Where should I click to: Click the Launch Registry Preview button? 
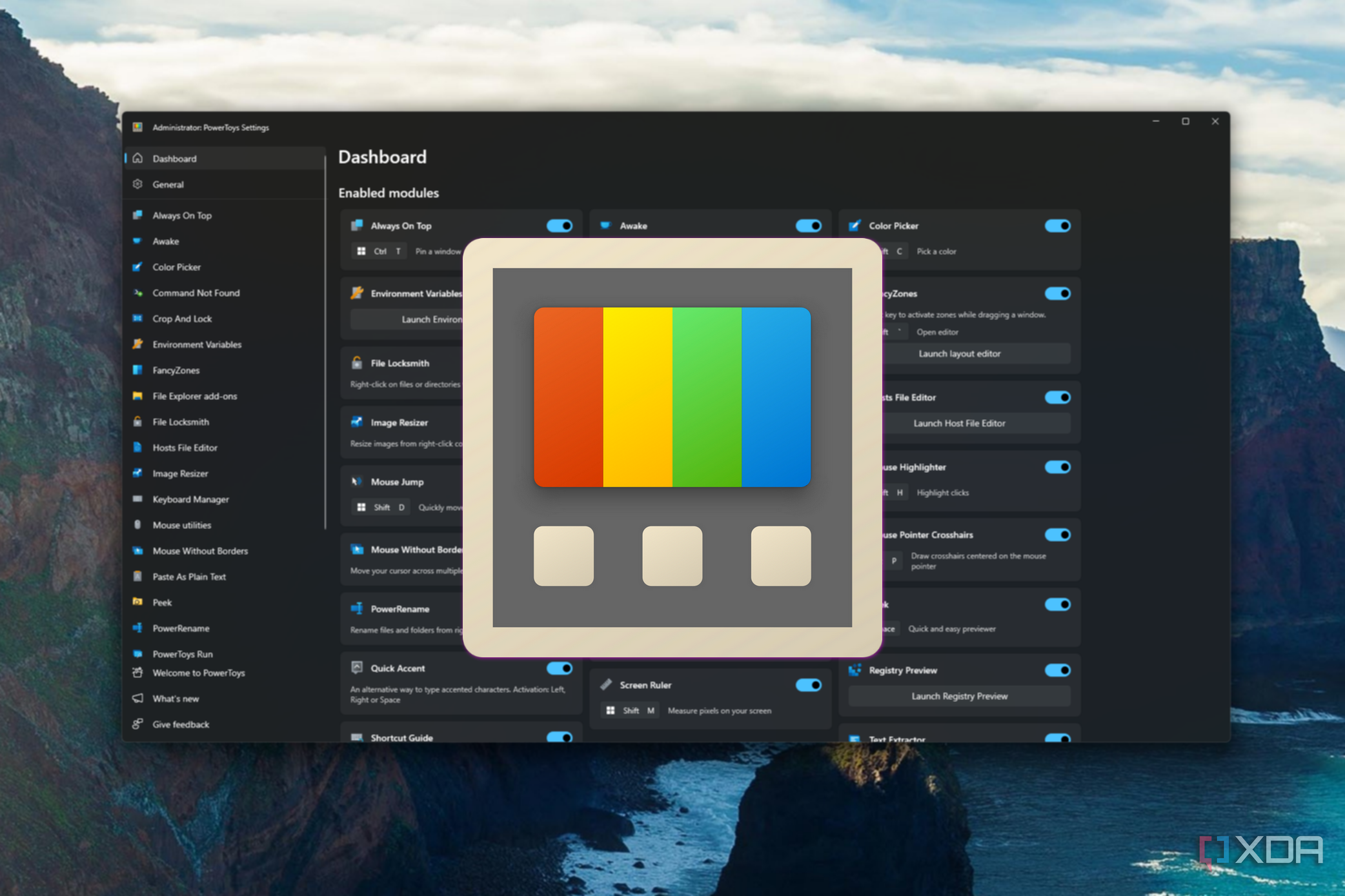click(x=959, y=696)
